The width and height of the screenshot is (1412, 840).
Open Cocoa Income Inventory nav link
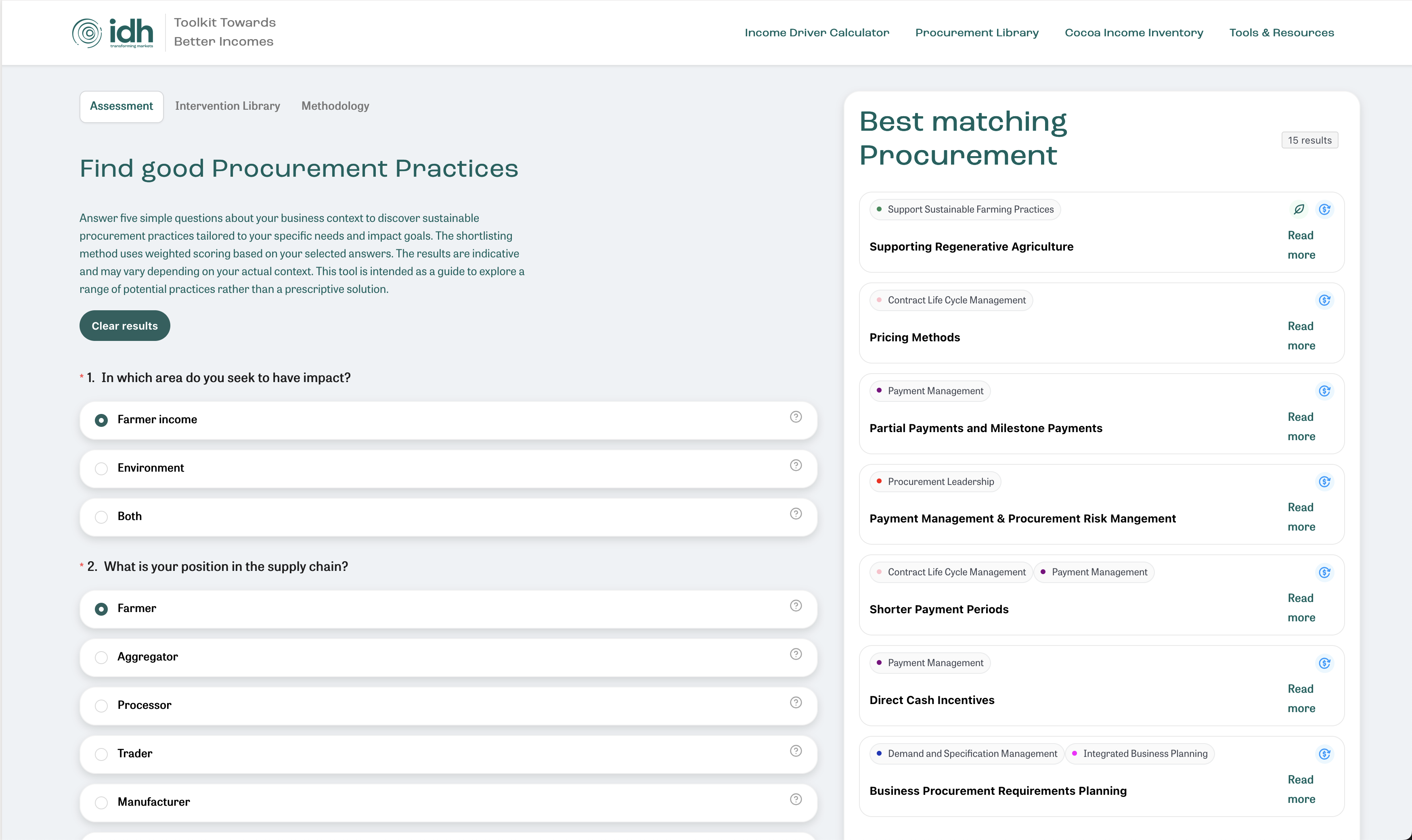[x=1133, y=33]
